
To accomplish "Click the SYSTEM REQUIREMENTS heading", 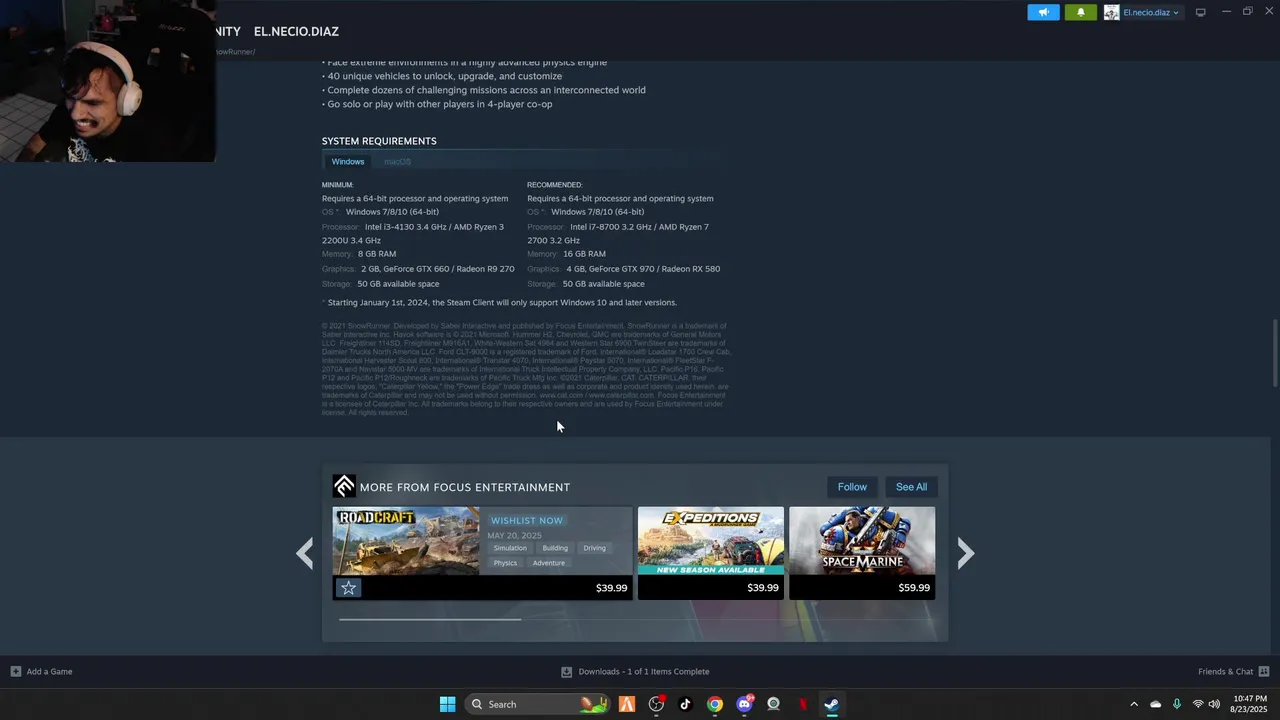I will coord(379,141).
